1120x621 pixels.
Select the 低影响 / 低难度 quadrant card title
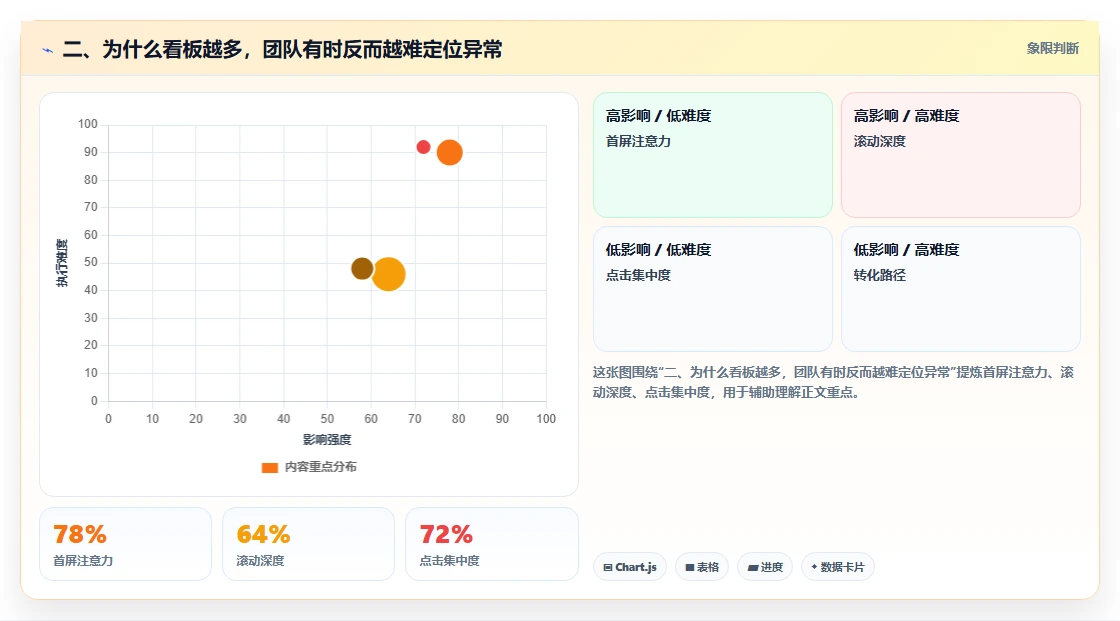click(x=659, y=249)
